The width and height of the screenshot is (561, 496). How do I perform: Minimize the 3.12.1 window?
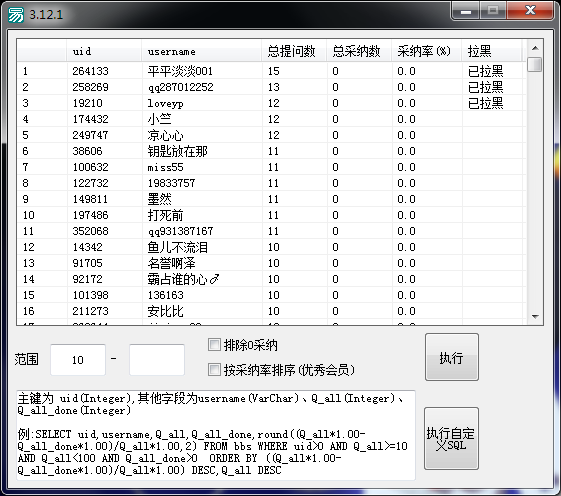(465, 11)
